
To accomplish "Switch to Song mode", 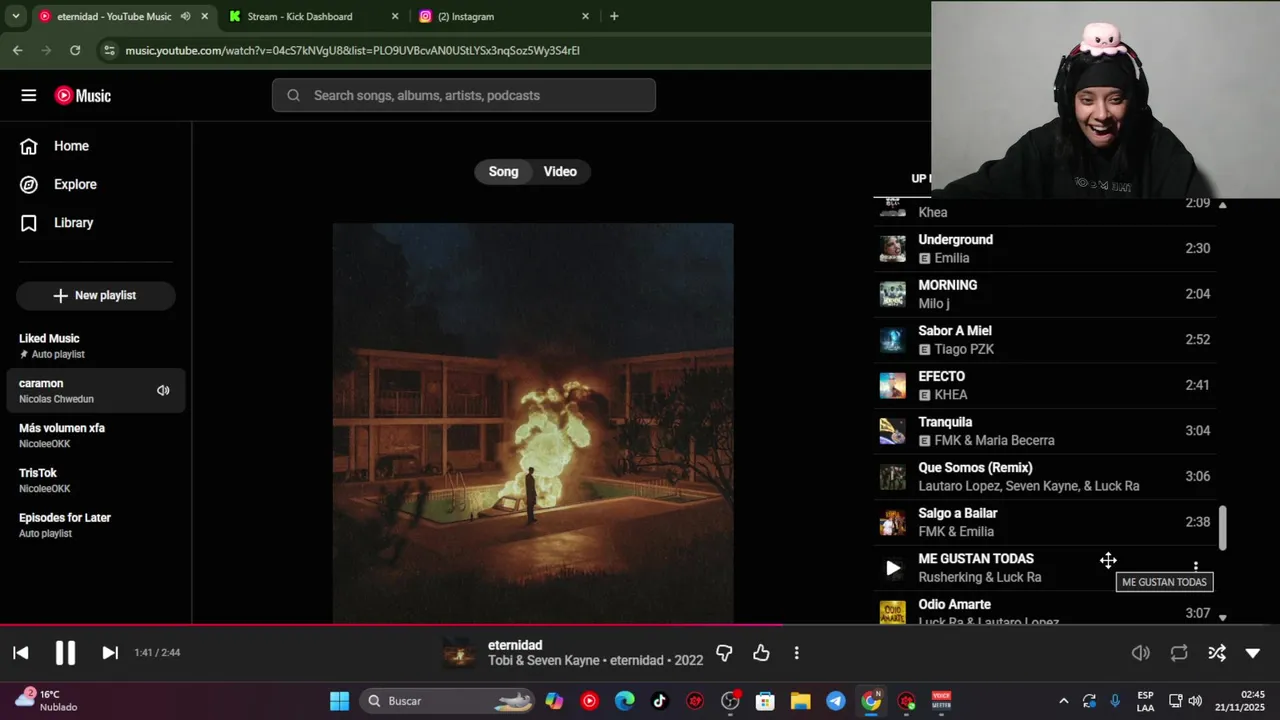I will pyautogui.click(x=503, y=172).
